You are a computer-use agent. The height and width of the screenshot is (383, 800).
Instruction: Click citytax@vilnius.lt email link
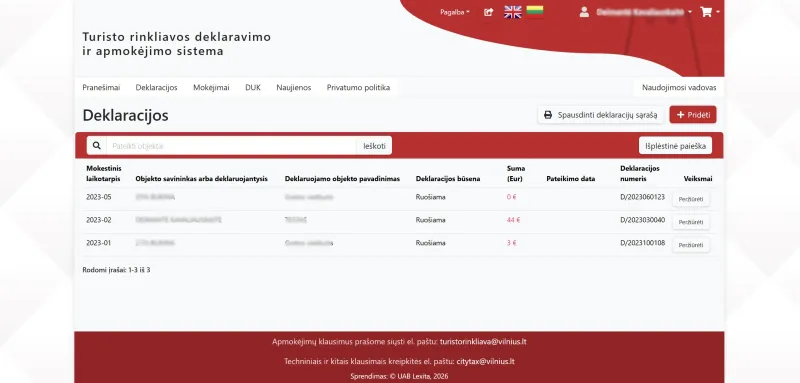[485, 361]
